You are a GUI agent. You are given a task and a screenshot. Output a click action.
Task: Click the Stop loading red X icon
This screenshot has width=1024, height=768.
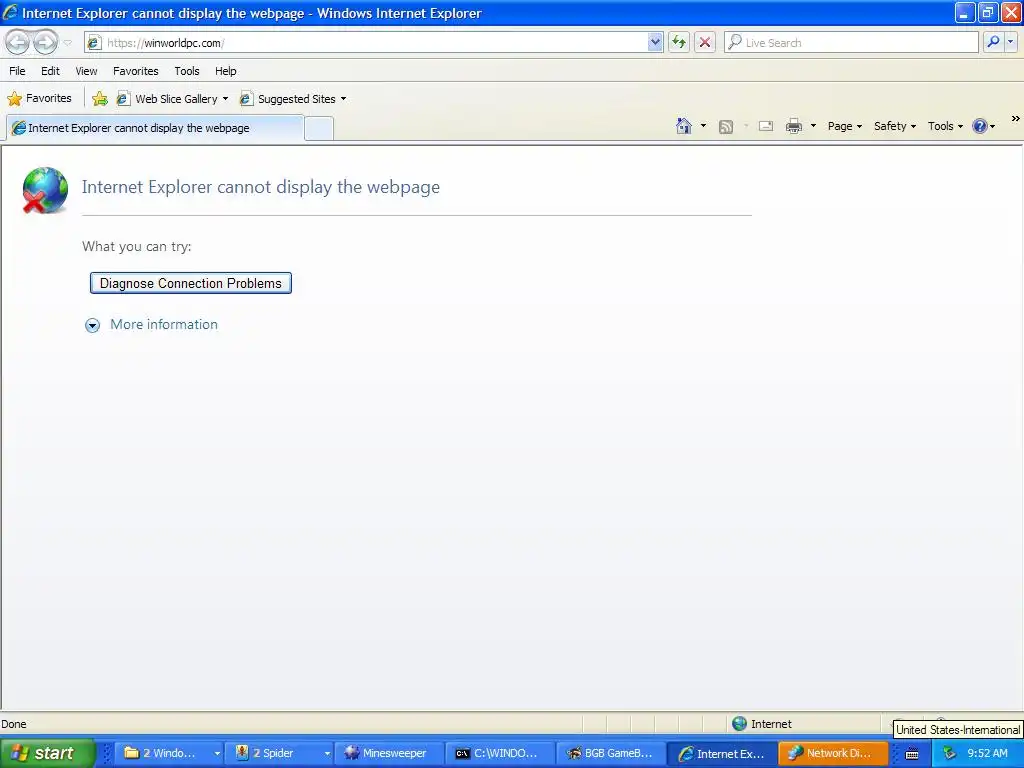[x=705, y=42]
